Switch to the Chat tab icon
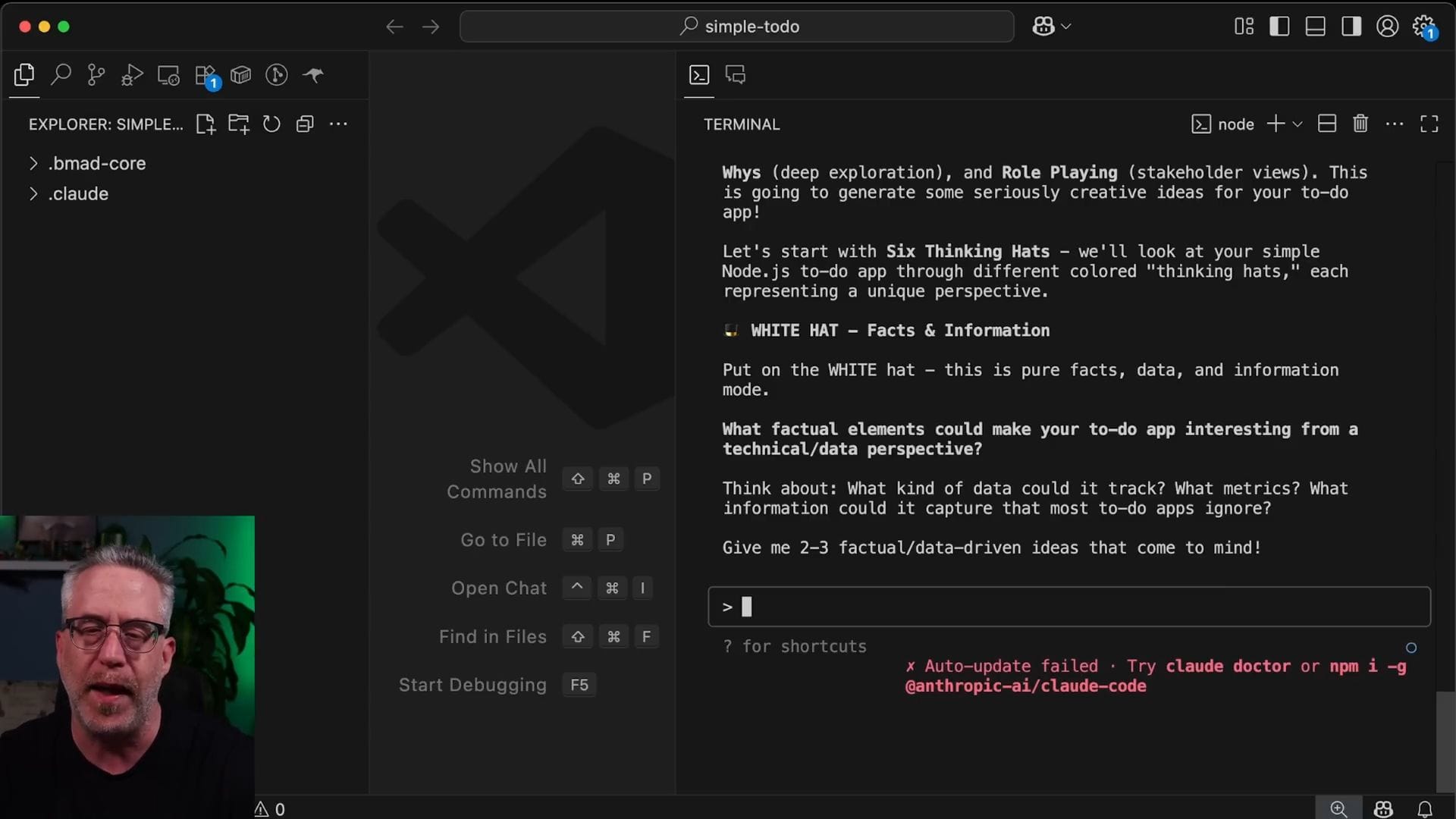 click(736, 74)
